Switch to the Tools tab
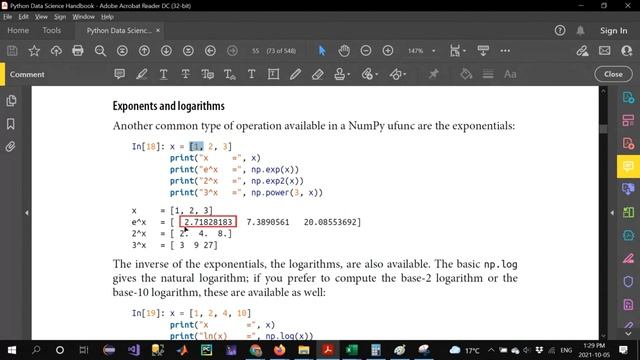Image resolution: width=640 pixels, height=360 pixels. click(51, 30)
